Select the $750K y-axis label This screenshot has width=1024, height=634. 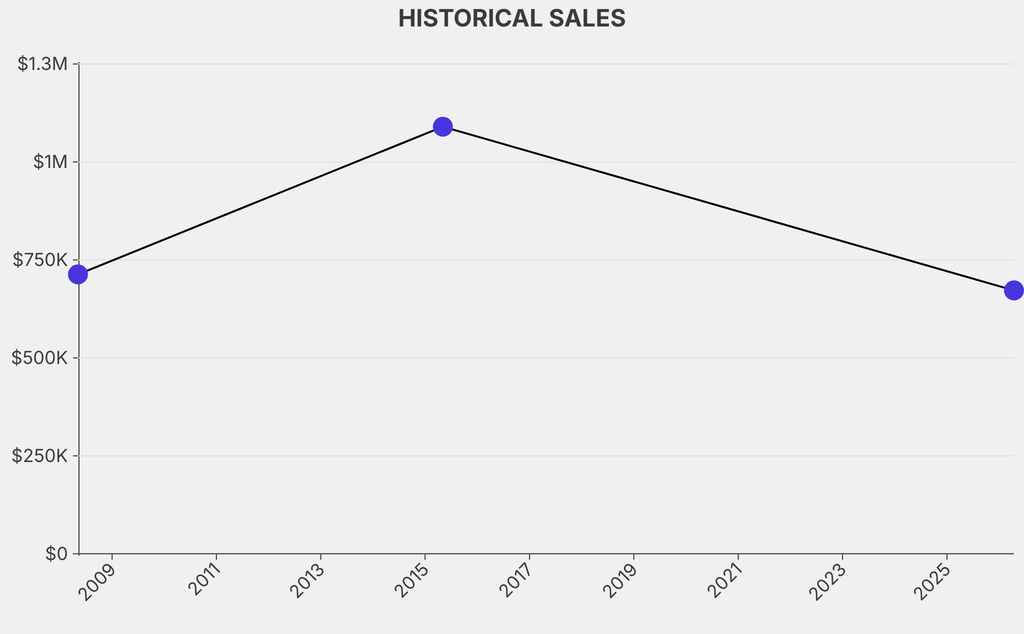(x=40, y=260)
